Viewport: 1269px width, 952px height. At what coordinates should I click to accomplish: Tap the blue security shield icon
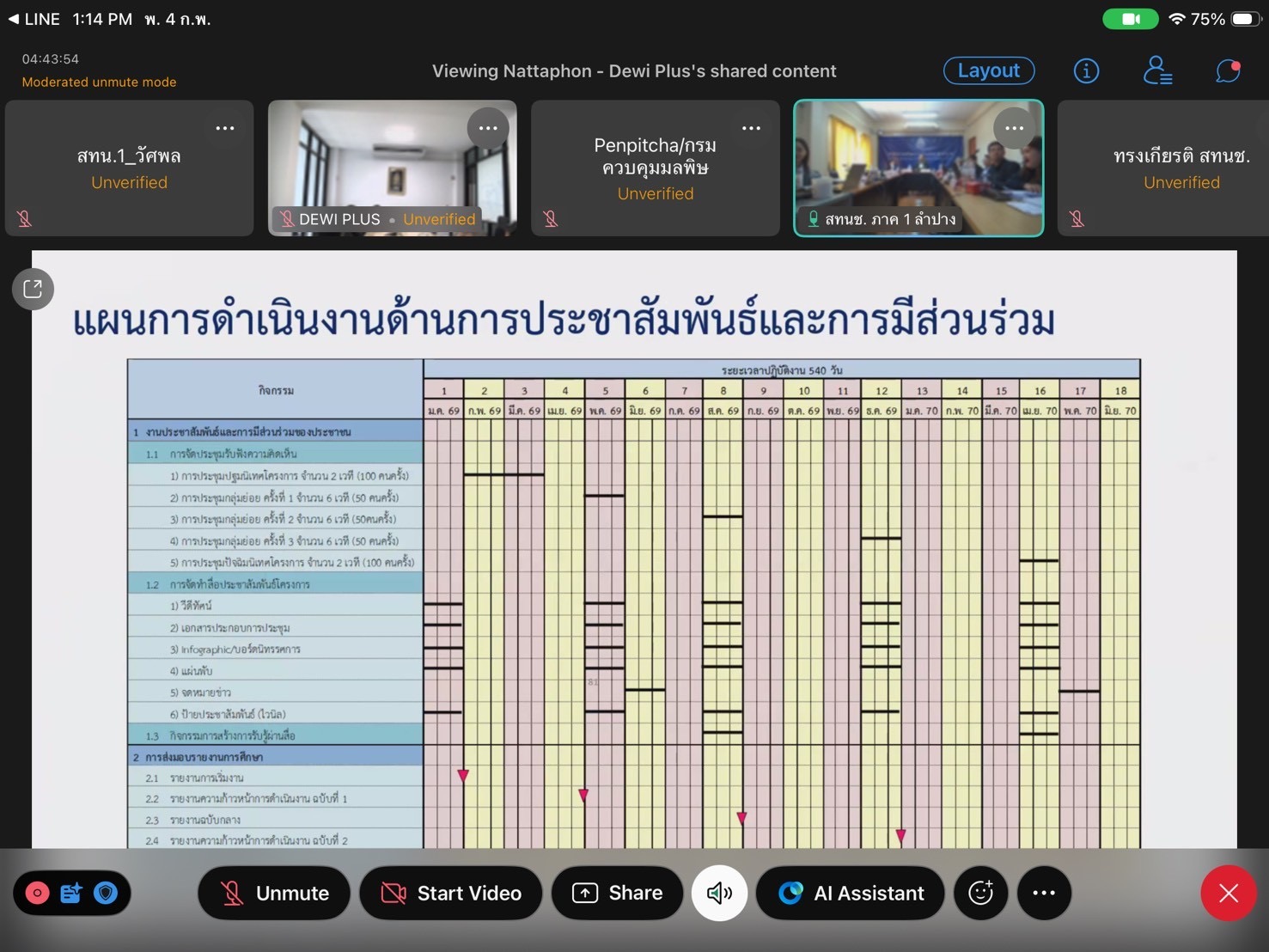pyautogui.click(x=106, y=894)
